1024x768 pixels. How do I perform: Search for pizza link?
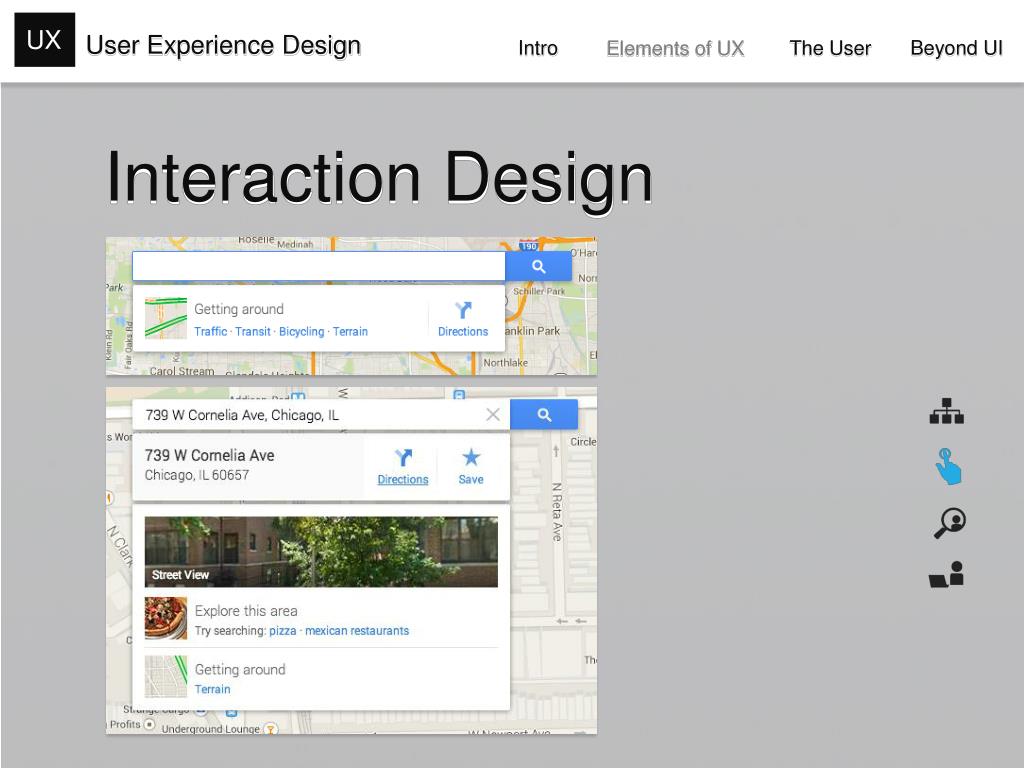(x=282, y=631)
